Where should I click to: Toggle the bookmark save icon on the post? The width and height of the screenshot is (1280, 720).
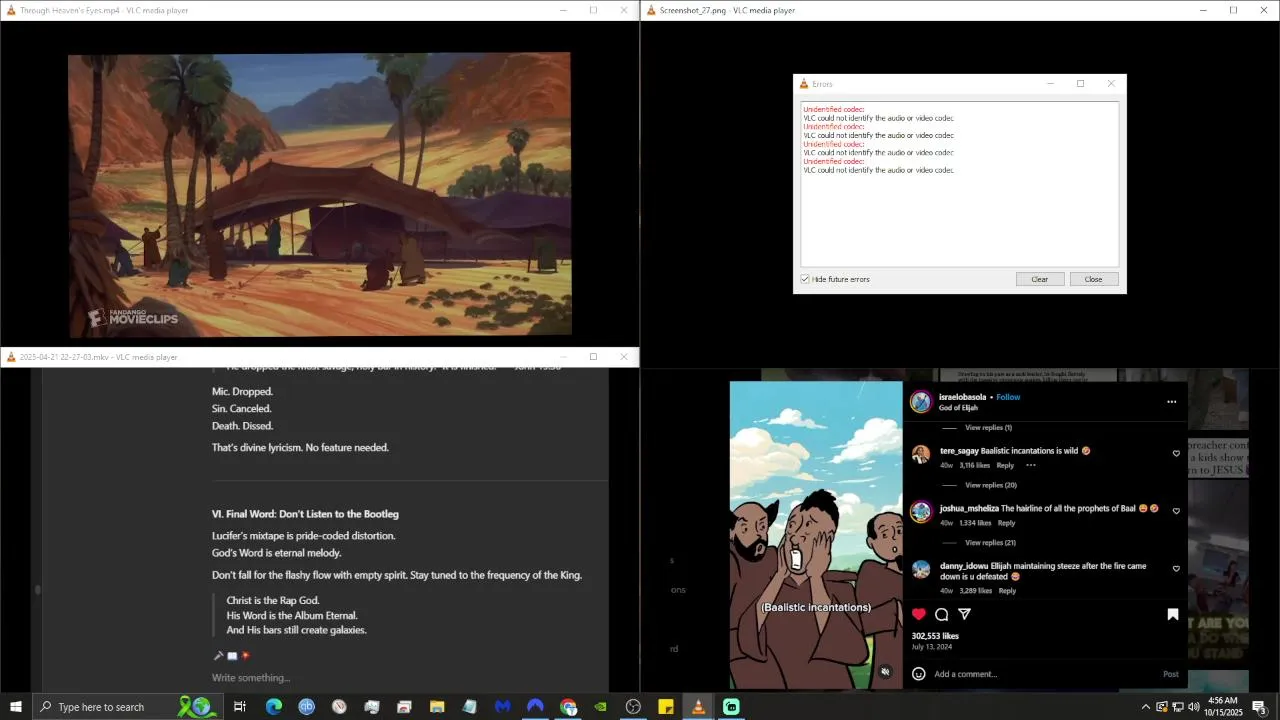pyautogui.click(x=1173, y=614)
